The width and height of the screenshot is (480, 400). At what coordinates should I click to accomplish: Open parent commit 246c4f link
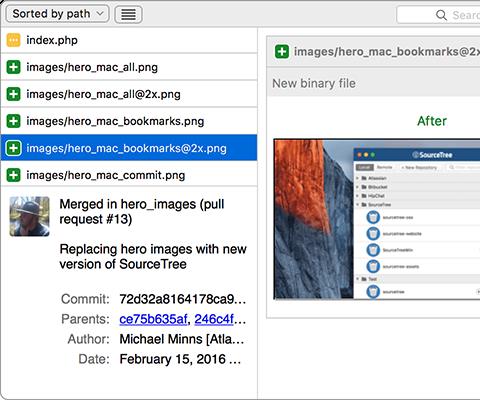[x=214, y=319]
